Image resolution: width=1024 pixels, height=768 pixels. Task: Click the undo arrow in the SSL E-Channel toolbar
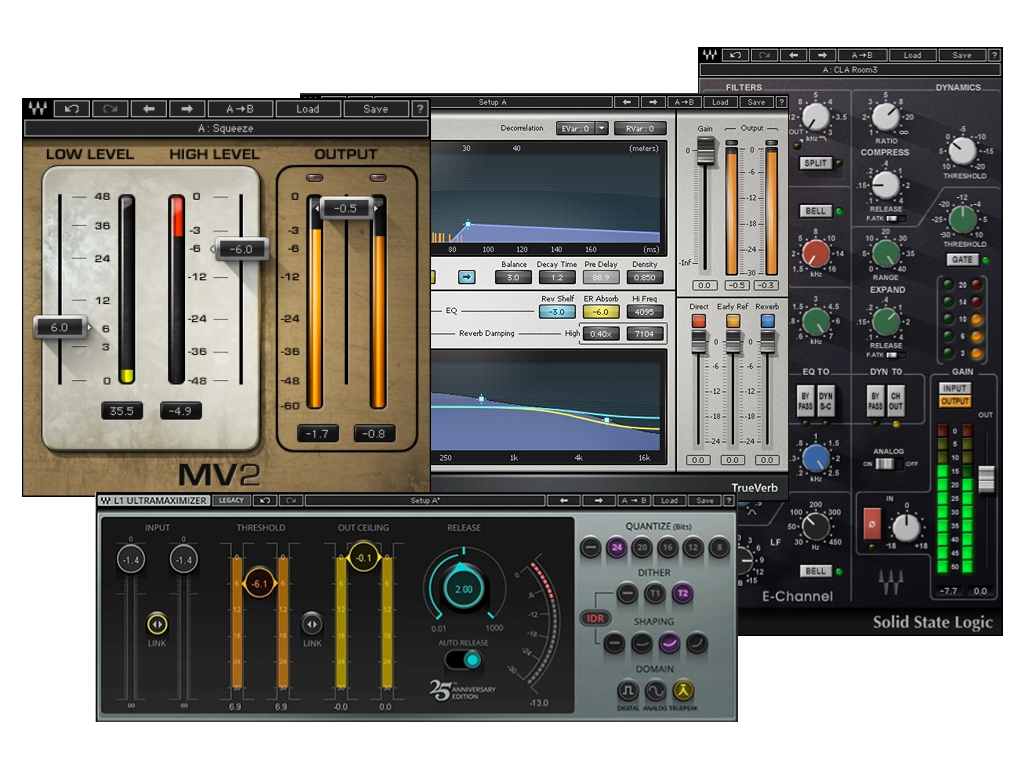coord(736,55)
